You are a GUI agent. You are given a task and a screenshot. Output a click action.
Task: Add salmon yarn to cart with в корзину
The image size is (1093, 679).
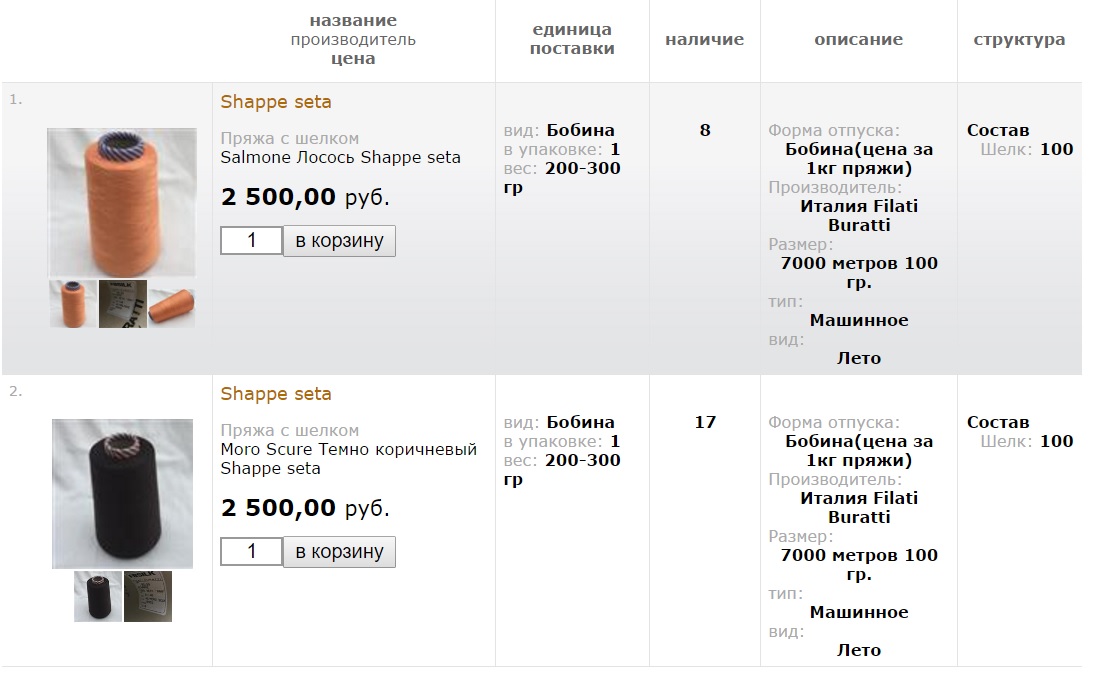(340, 240)
